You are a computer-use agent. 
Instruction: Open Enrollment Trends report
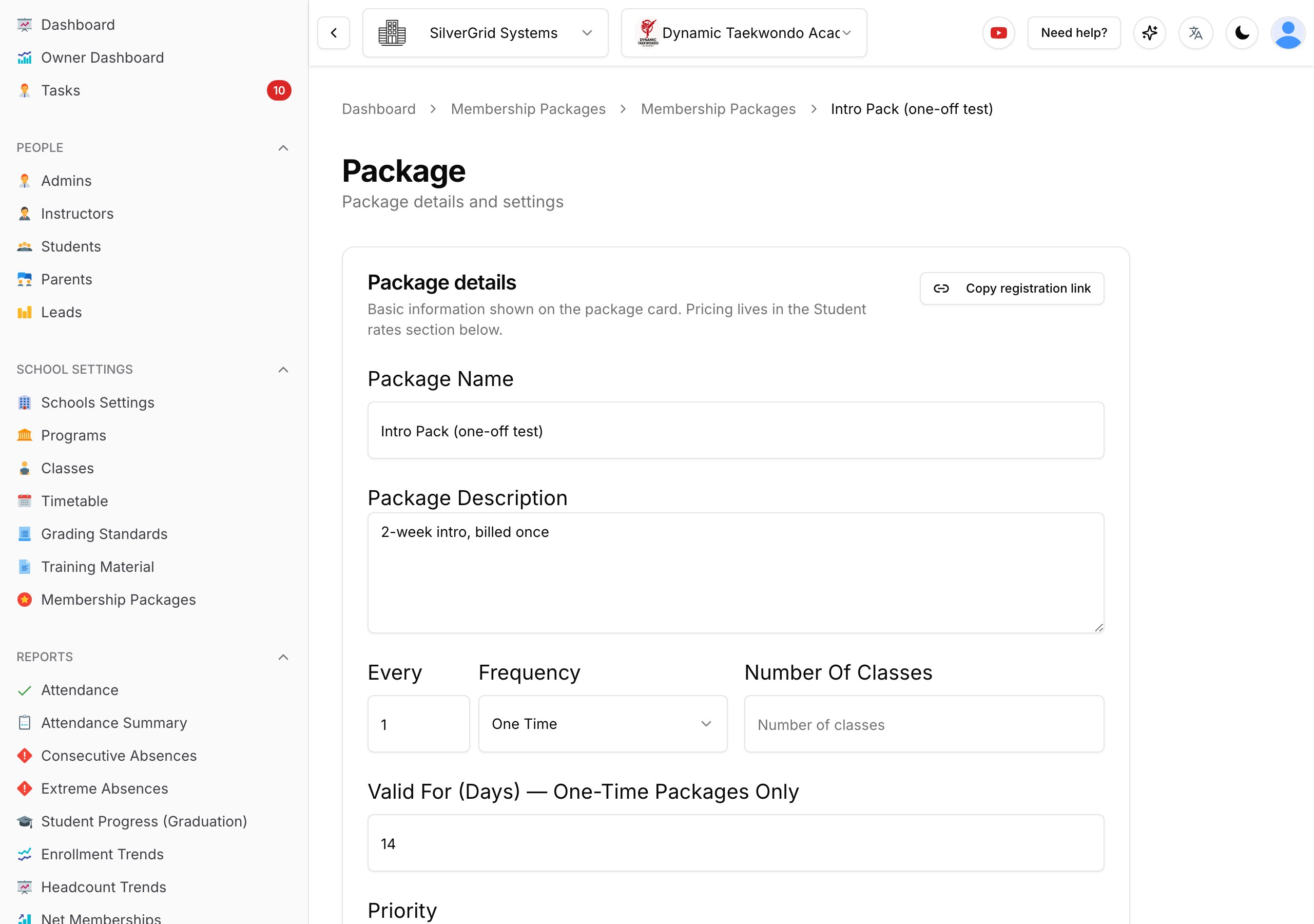[x=102, y=854]
